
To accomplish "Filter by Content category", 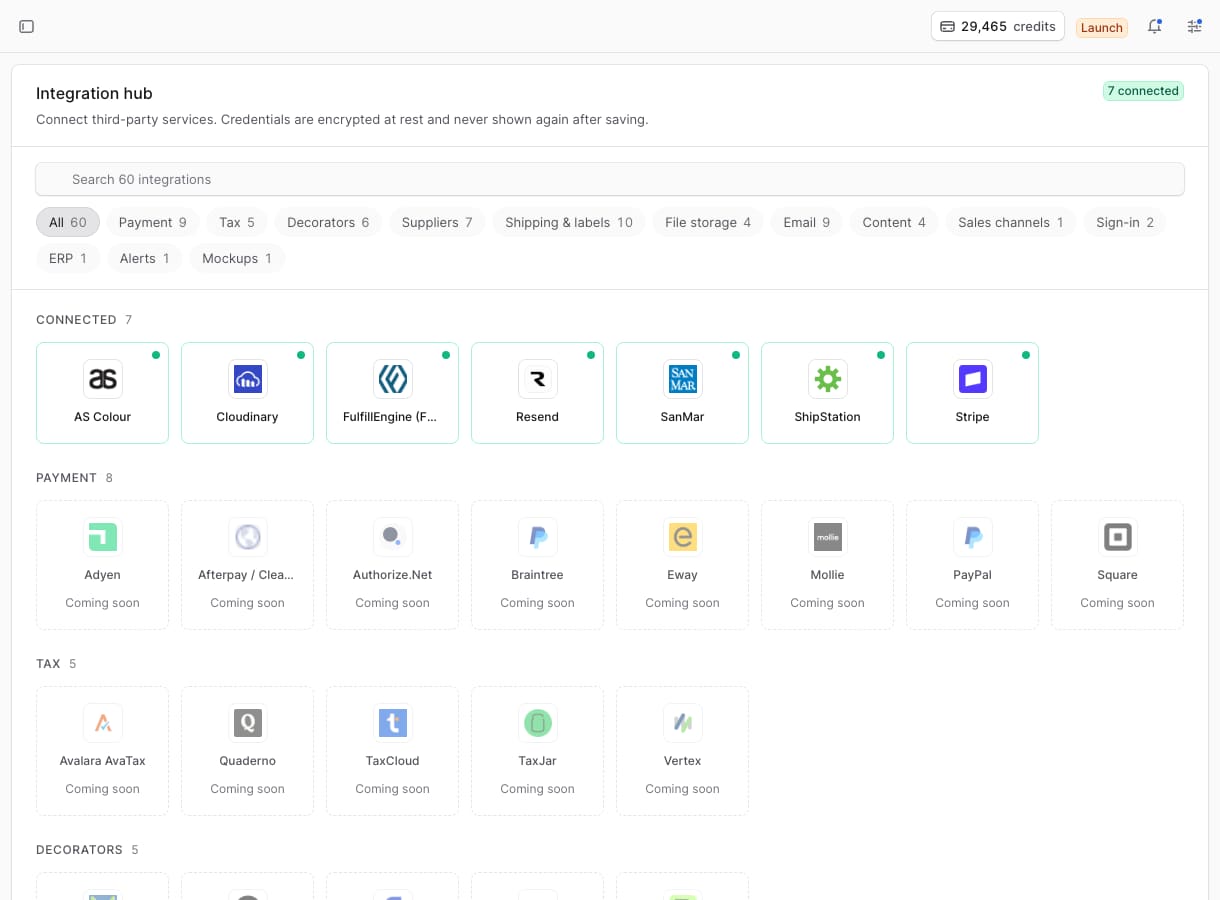I will pyautogui.click(x=894, y=222).
